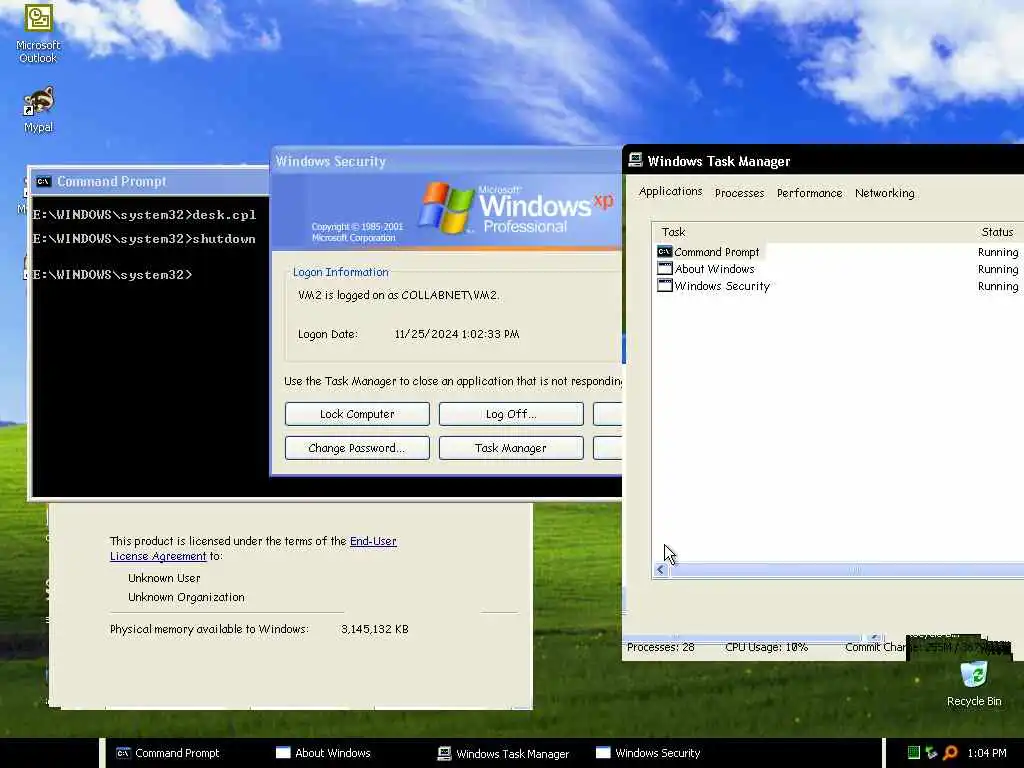
Task: Select About Windows row in task list
Action: (837, 268)
